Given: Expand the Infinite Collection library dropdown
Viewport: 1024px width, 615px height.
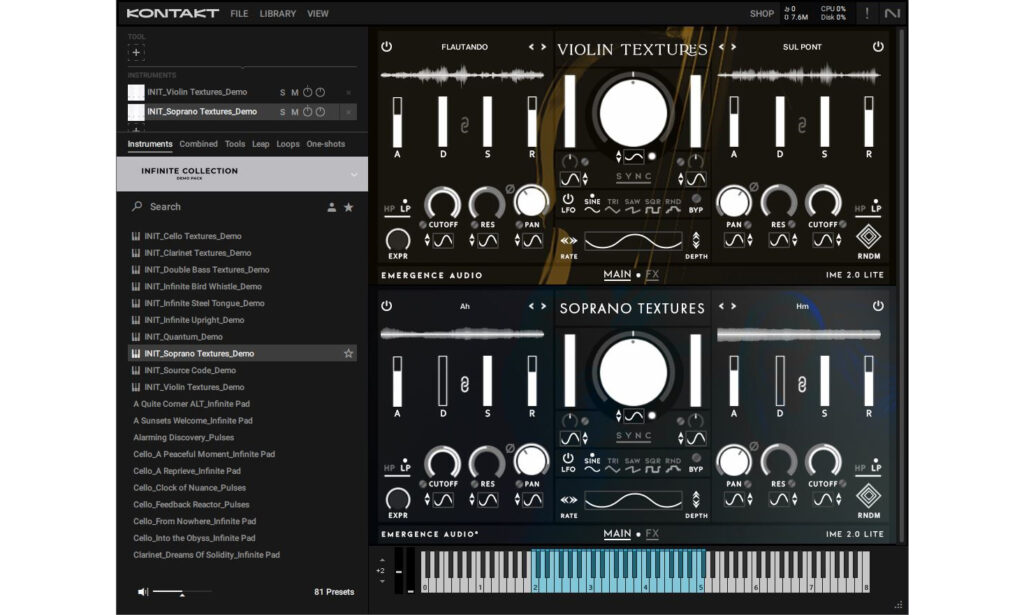Looking at the screenshot, I should tap(354, 174).
